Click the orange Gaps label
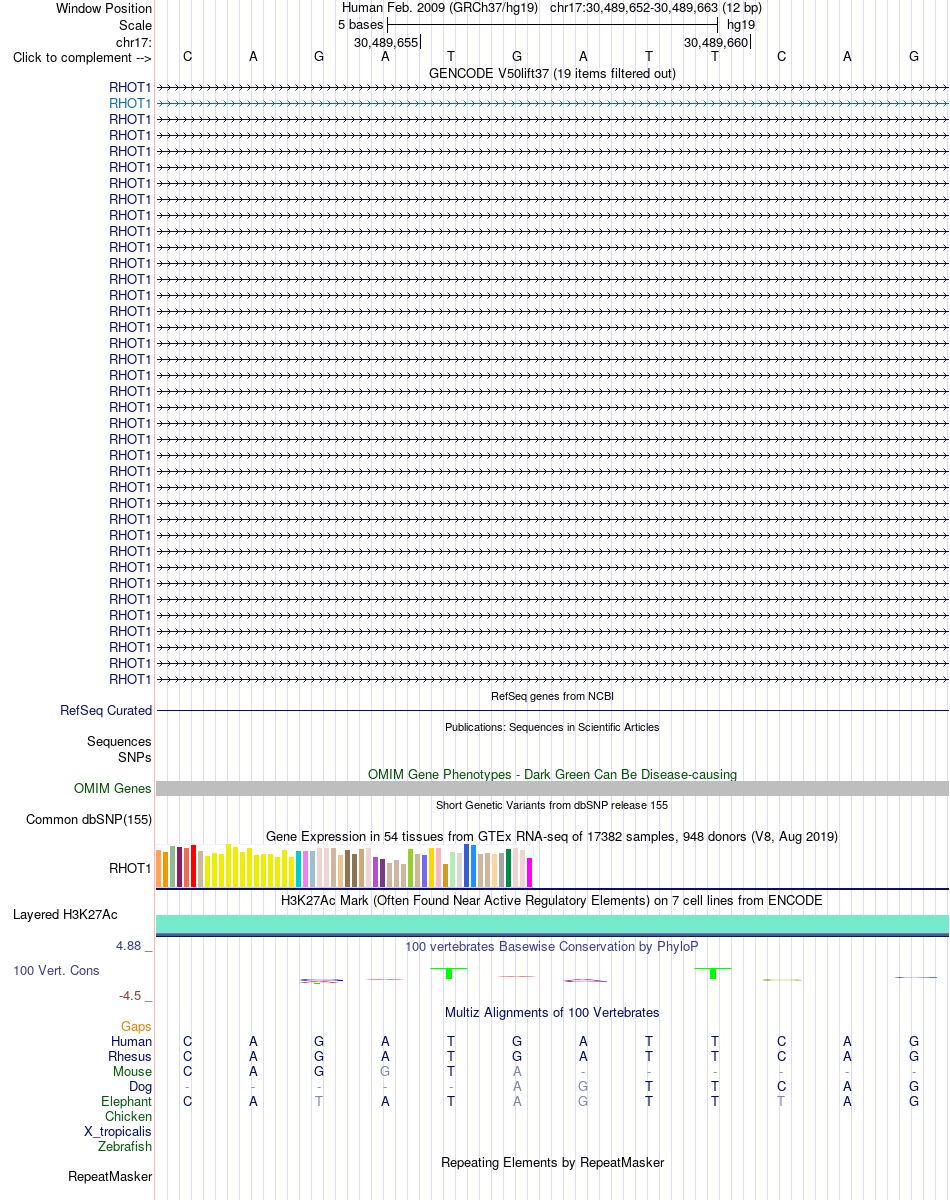This screenshot has width=950, height=1200. click(x=136, y=1026)
